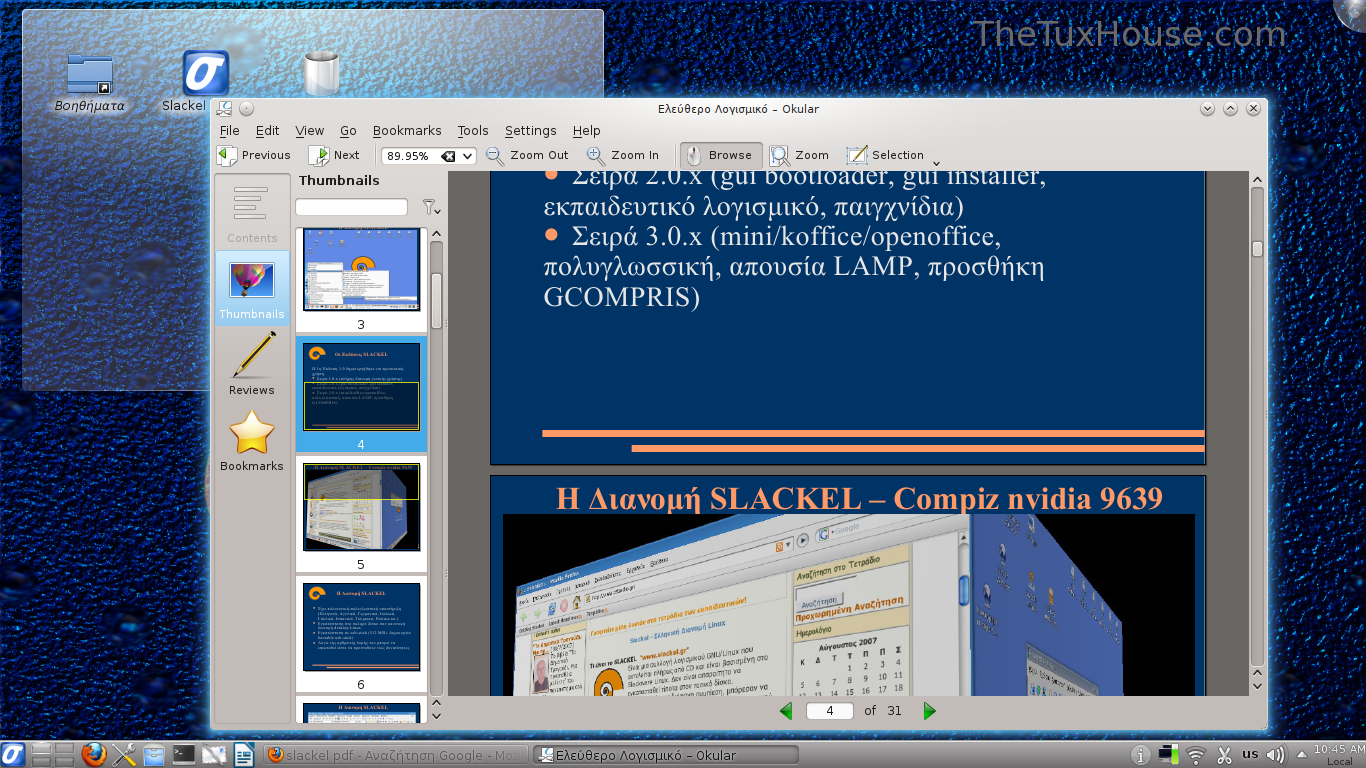Select page 6 thumbnail

(361, 634)
